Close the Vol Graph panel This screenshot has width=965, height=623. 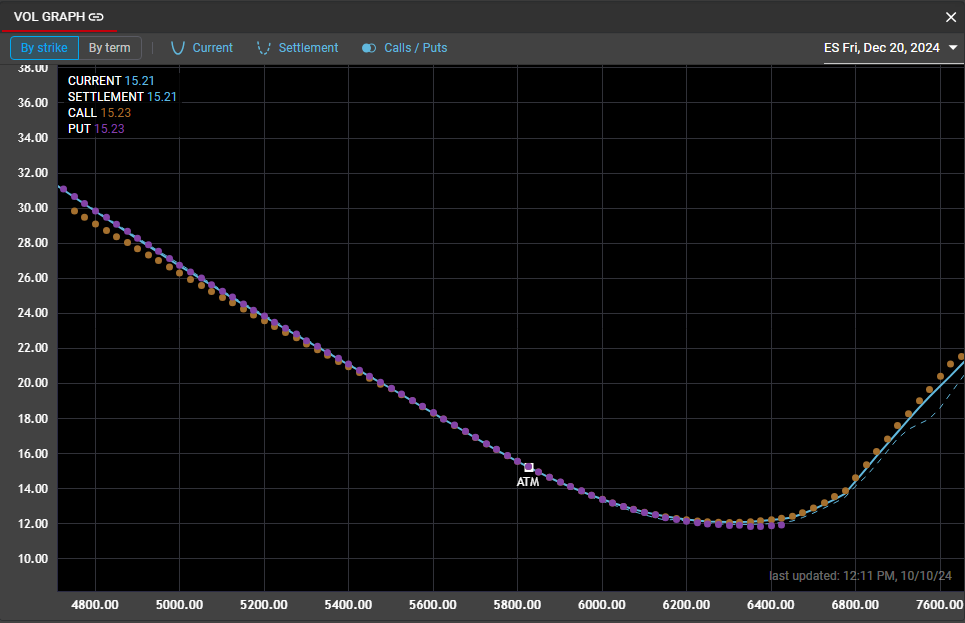point(951,17)
